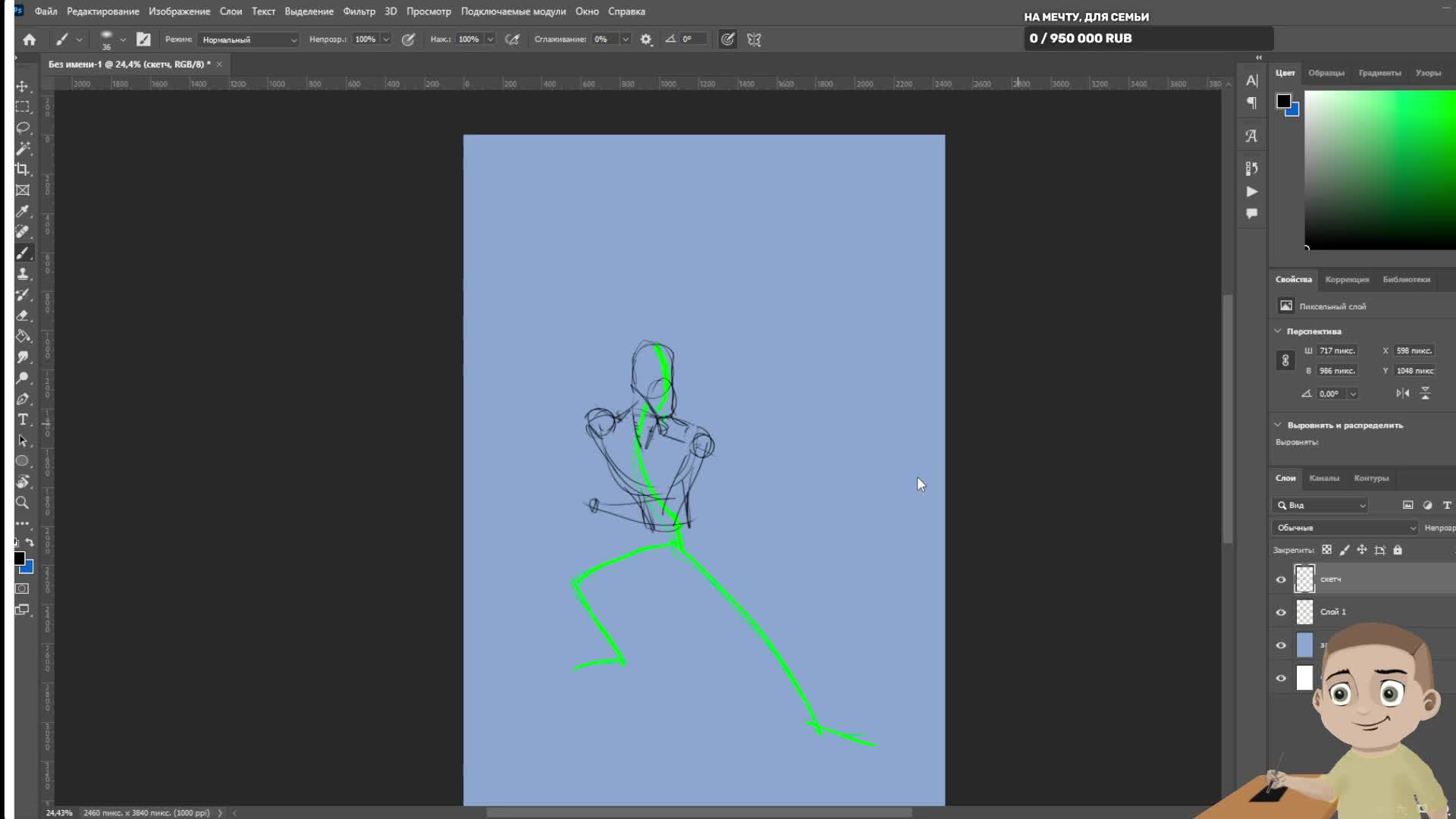This screenshot has width=1456, height=819.
Task: Switch to the Коррекция tab
Action: pos(1347,280)
